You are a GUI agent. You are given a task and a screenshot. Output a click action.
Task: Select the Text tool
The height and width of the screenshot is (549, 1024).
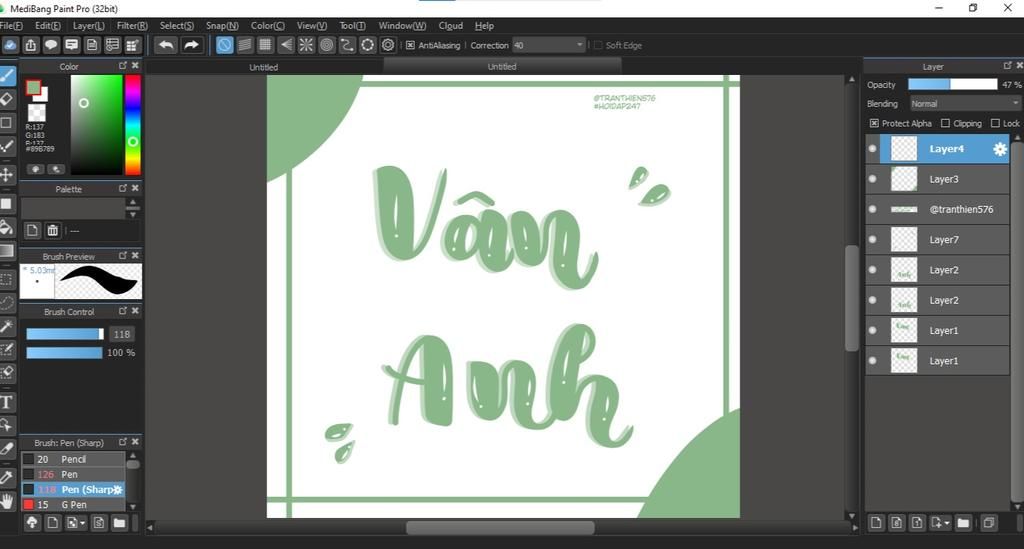(x=7, y=402)
